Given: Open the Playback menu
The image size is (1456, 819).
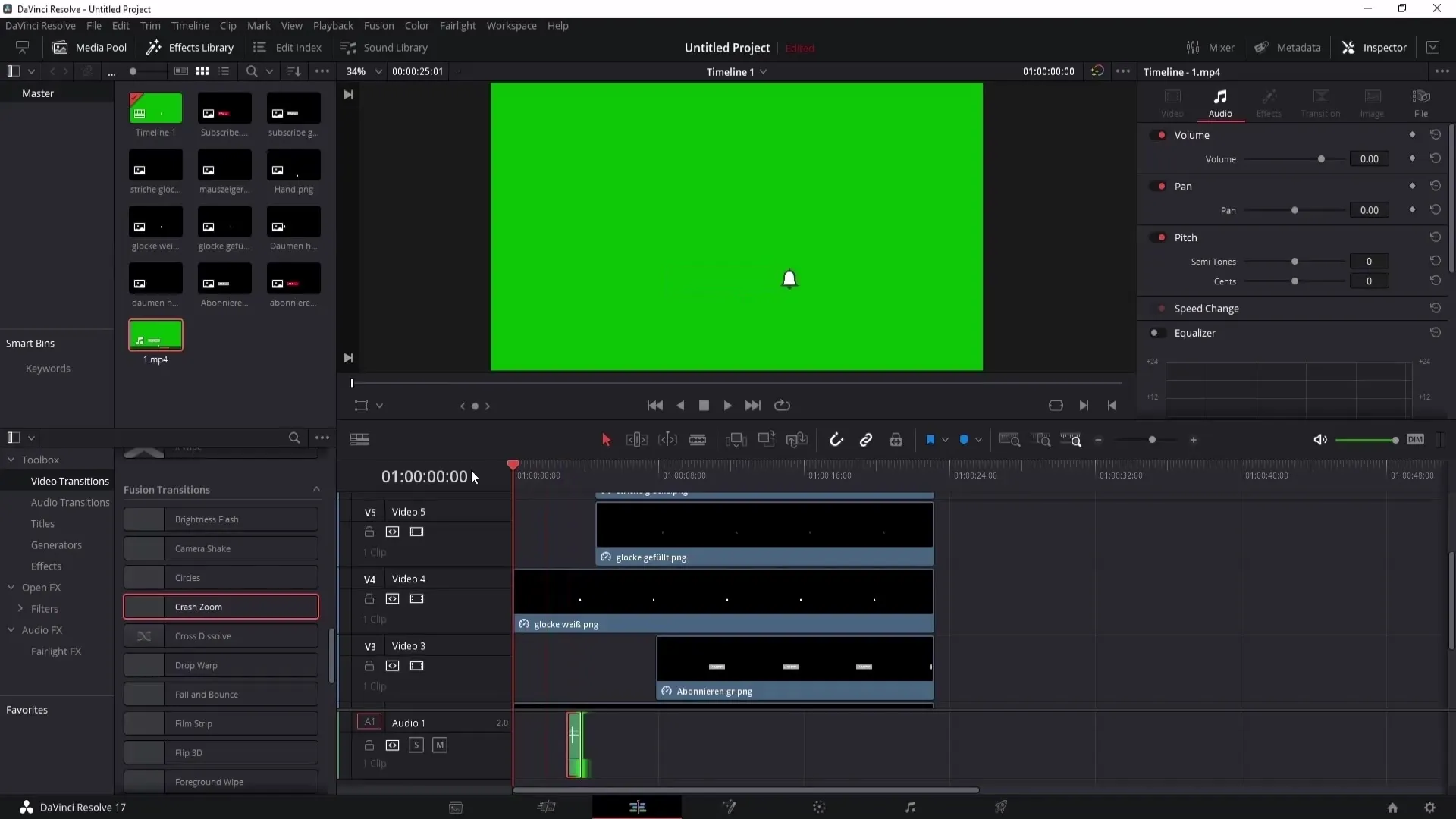Looking at the screenshot, I should 333,25.
